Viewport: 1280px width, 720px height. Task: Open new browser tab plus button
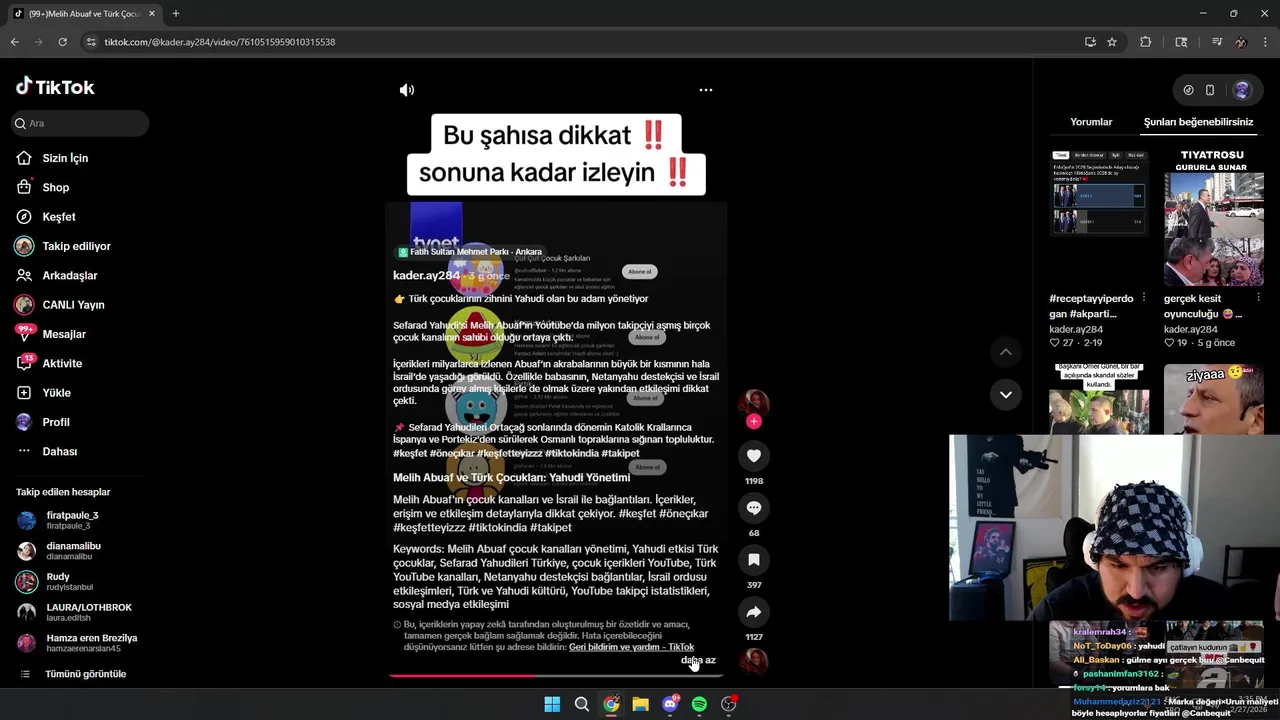click(175, 13)
